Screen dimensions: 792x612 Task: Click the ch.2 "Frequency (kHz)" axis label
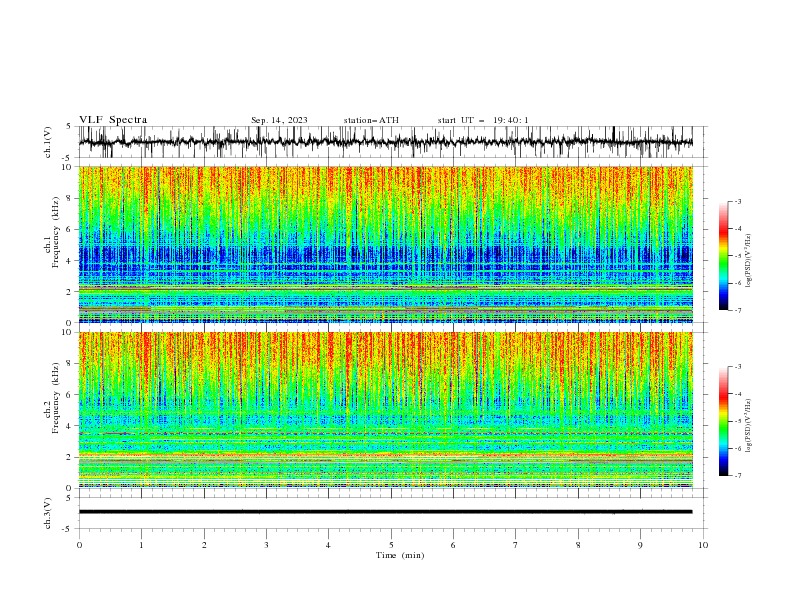pos(55,398)
